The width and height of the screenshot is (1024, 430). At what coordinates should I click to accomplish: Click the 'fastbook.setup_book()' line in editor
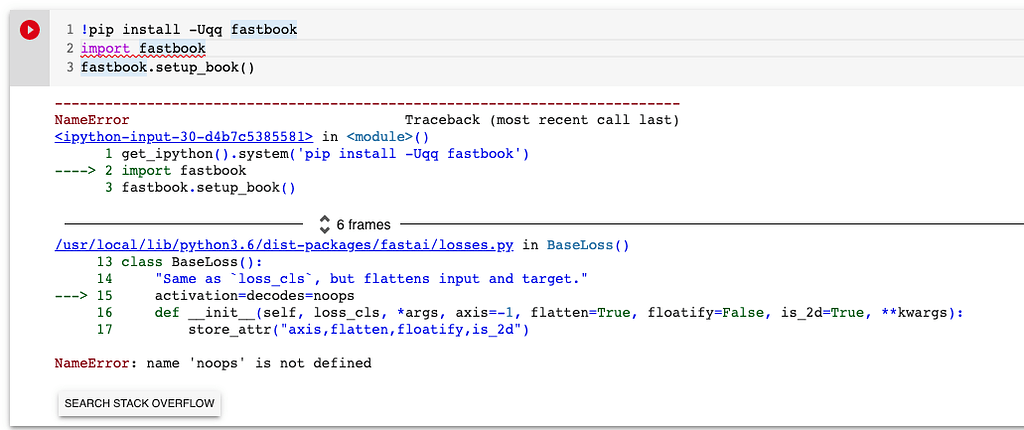(x=168, y=67)
